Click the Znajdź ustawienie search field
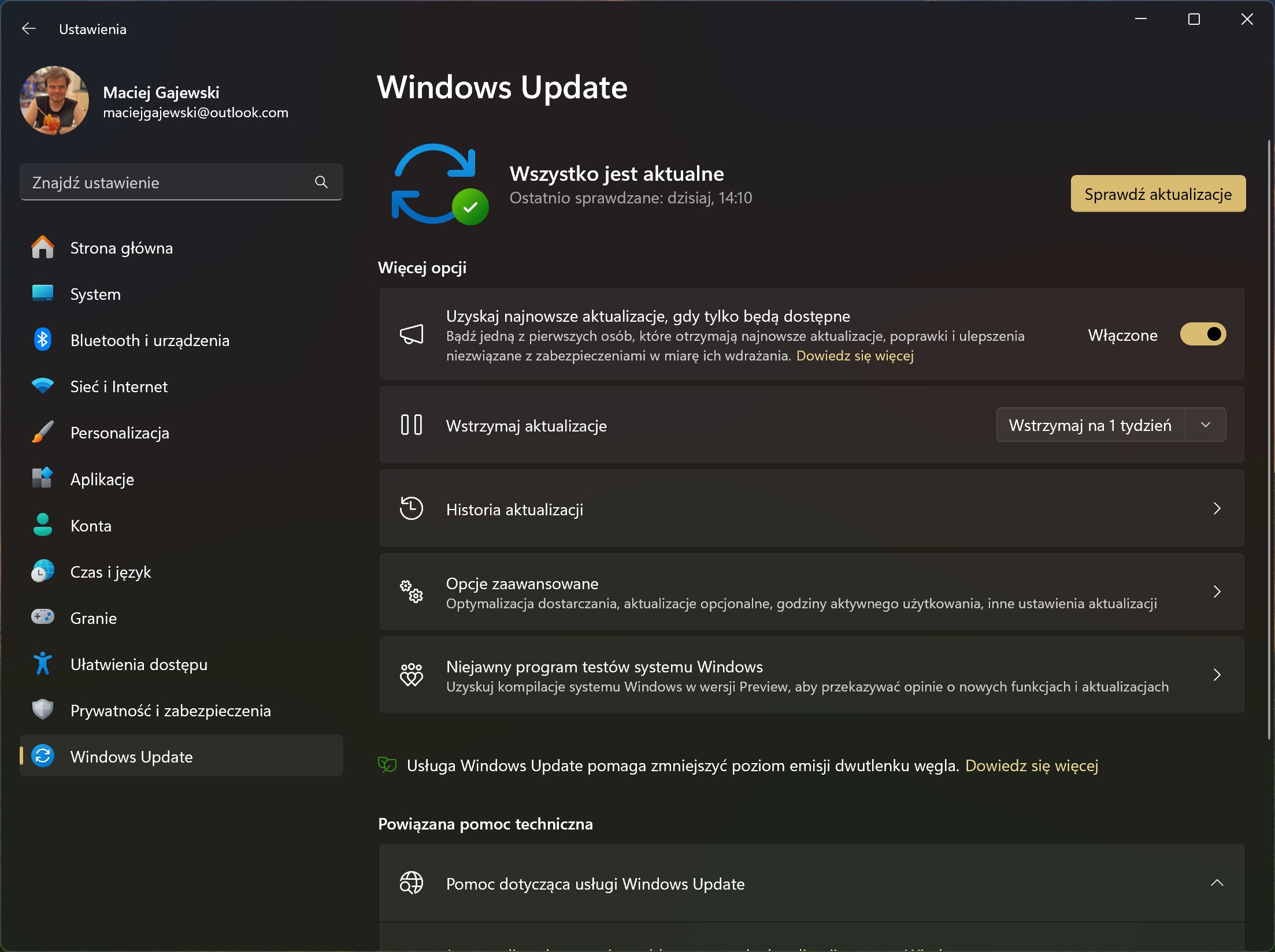The width and height of the screenshot is (1275, 952). coord(181,182)
